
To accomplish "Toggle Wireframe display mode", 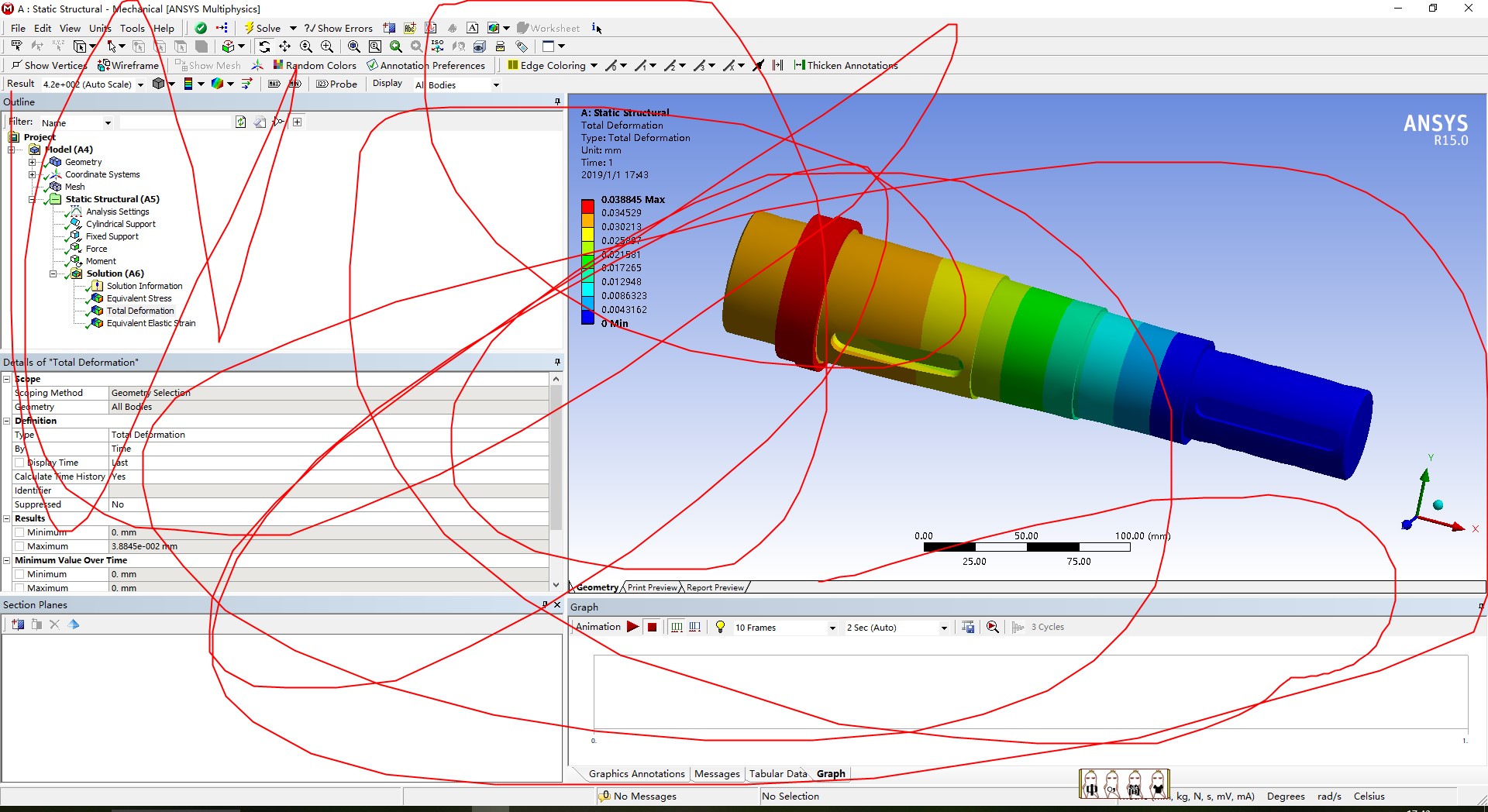I will pyautogui.click(x=128, y=65).
